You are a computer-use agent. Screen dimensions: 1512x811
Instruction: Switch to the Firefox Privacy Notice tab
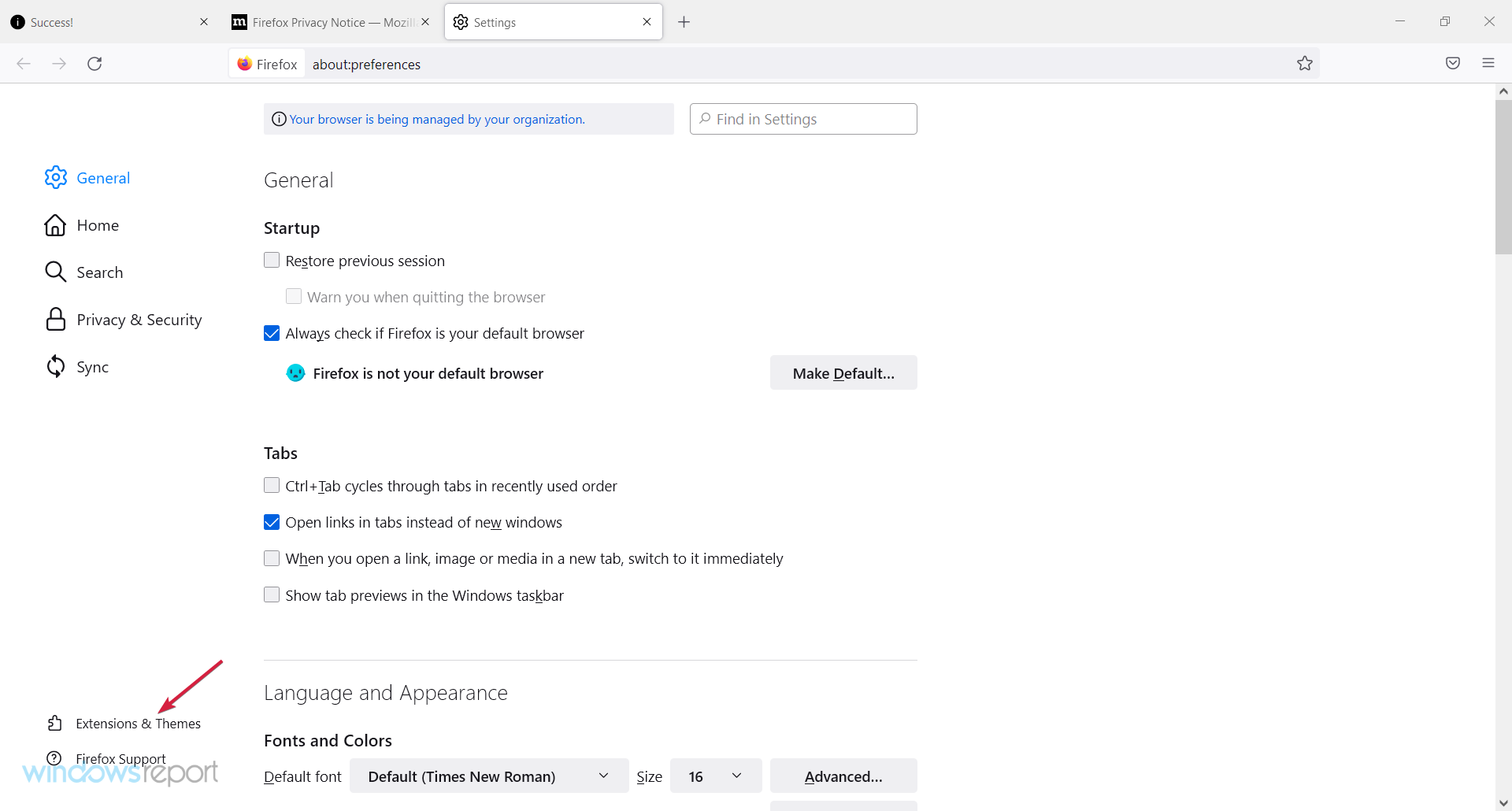(x=327, y=21)
